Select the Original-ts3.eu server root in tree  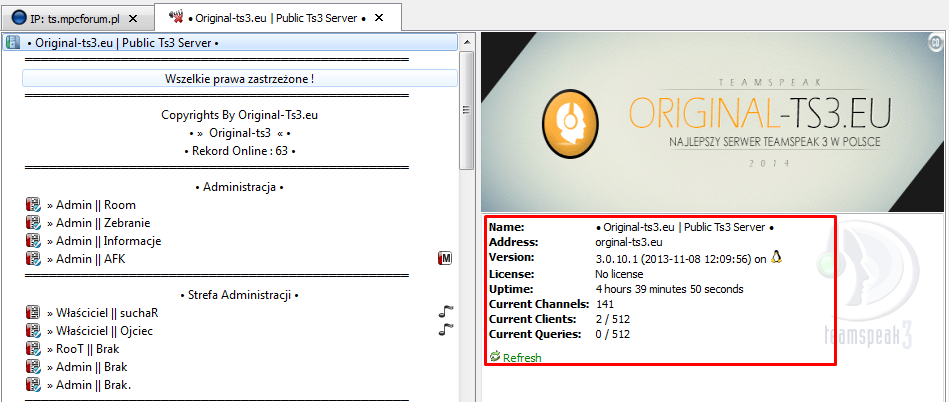(x=229, y=42)
